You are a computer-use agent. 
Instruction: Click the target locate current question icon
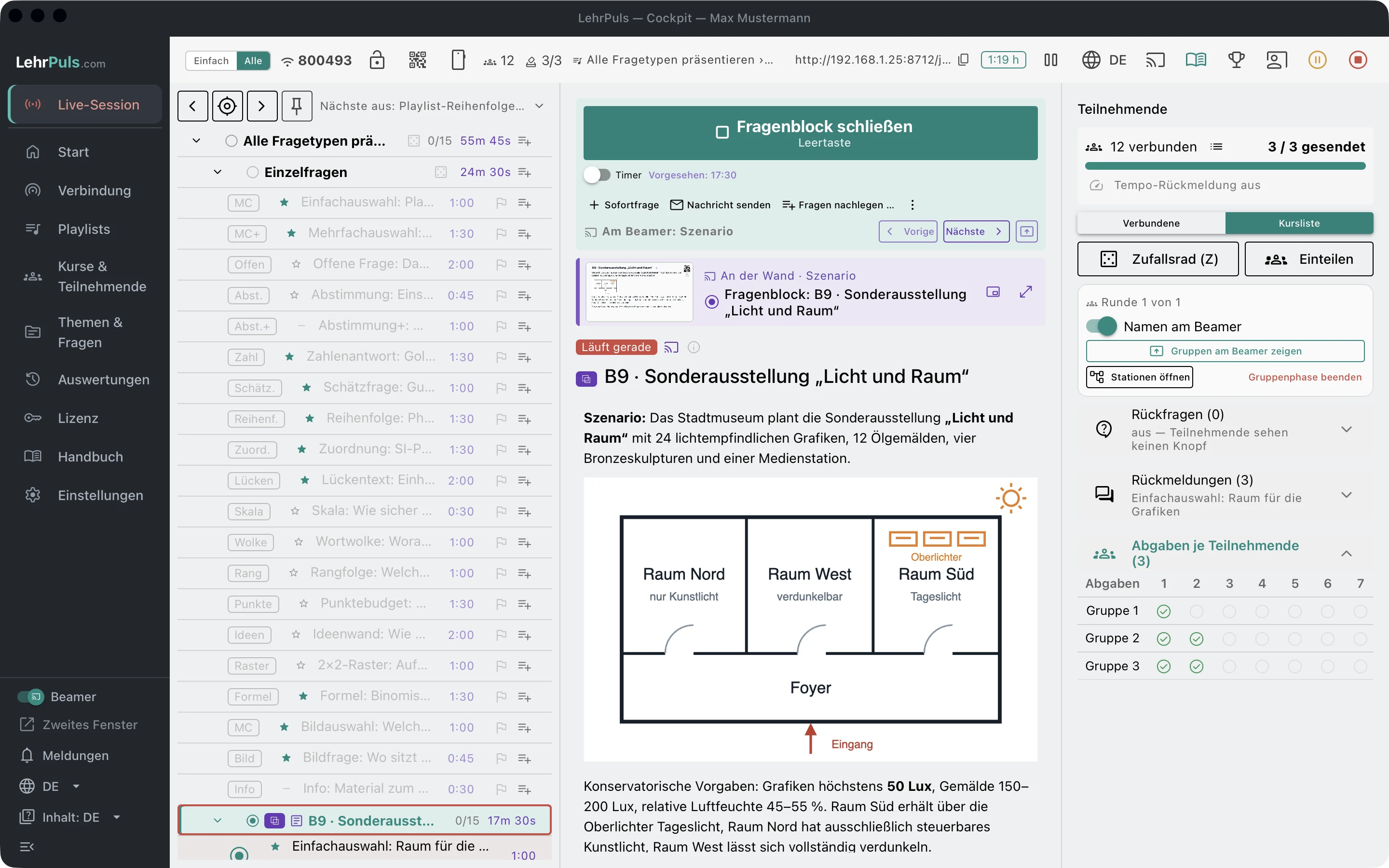[227, 106]
